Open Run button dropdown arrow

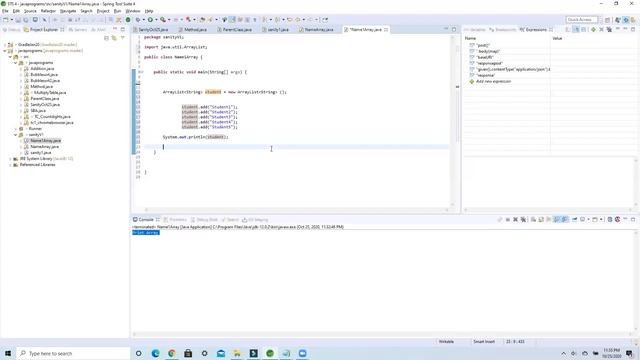point(156,20)
